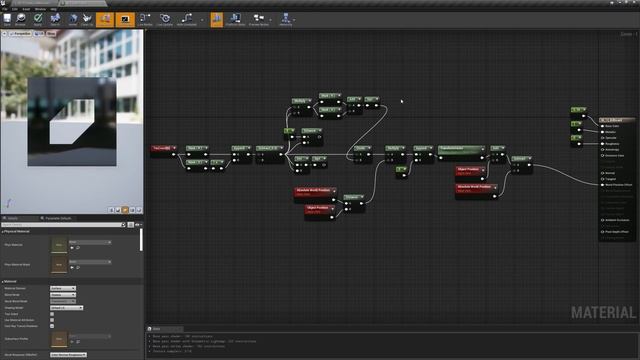Toggle the Stats toolbar button
Viewport: 640px width, 360px height.
(x=217, y=19)
